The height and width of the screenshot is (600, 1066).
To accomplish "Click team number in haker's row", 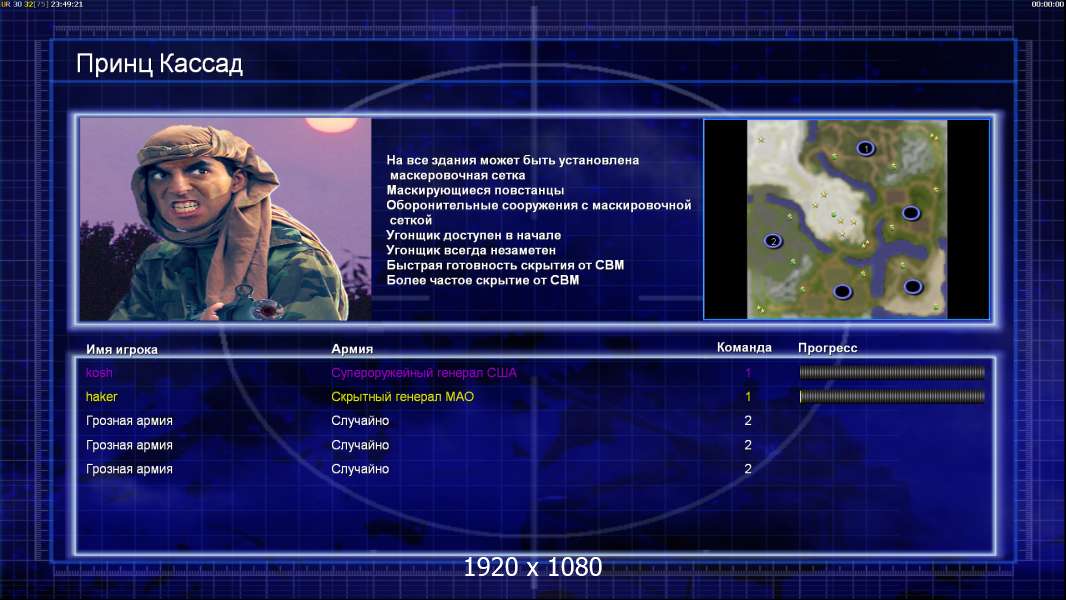I will tap(748, 396).
